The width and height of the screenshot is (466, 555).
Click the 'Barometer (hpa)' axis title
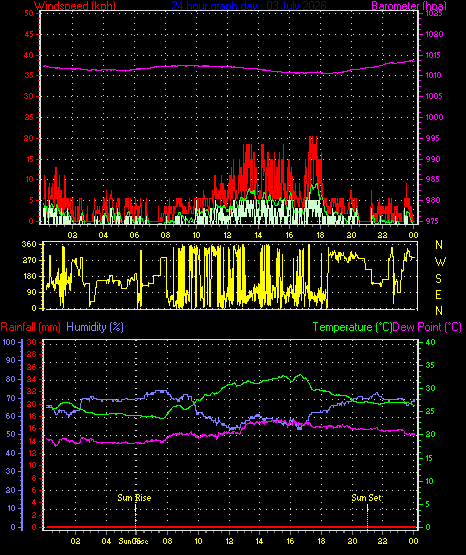(409, 6)
